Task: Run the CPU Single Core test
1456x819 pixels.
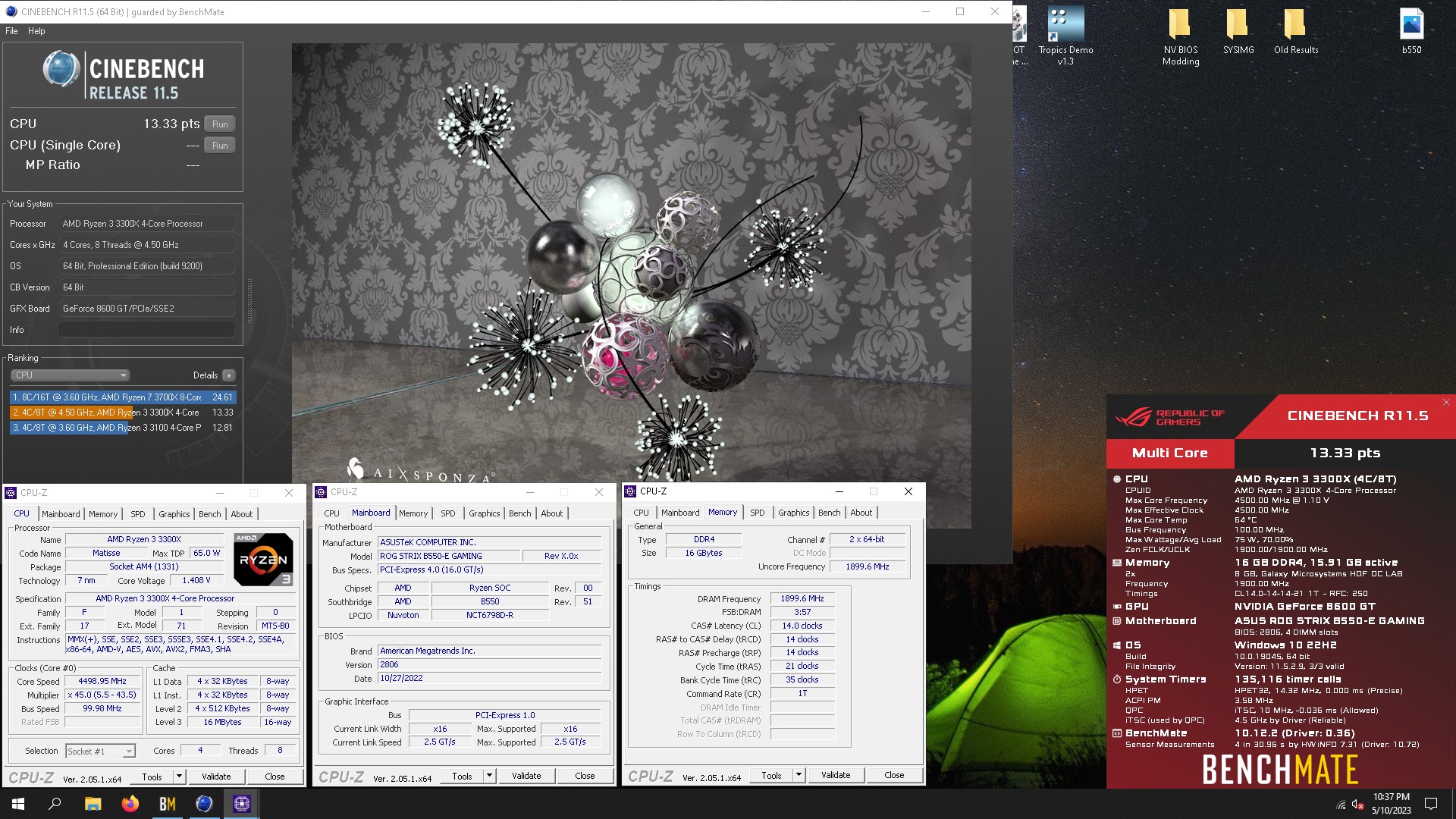Action: tap(220, 146)
